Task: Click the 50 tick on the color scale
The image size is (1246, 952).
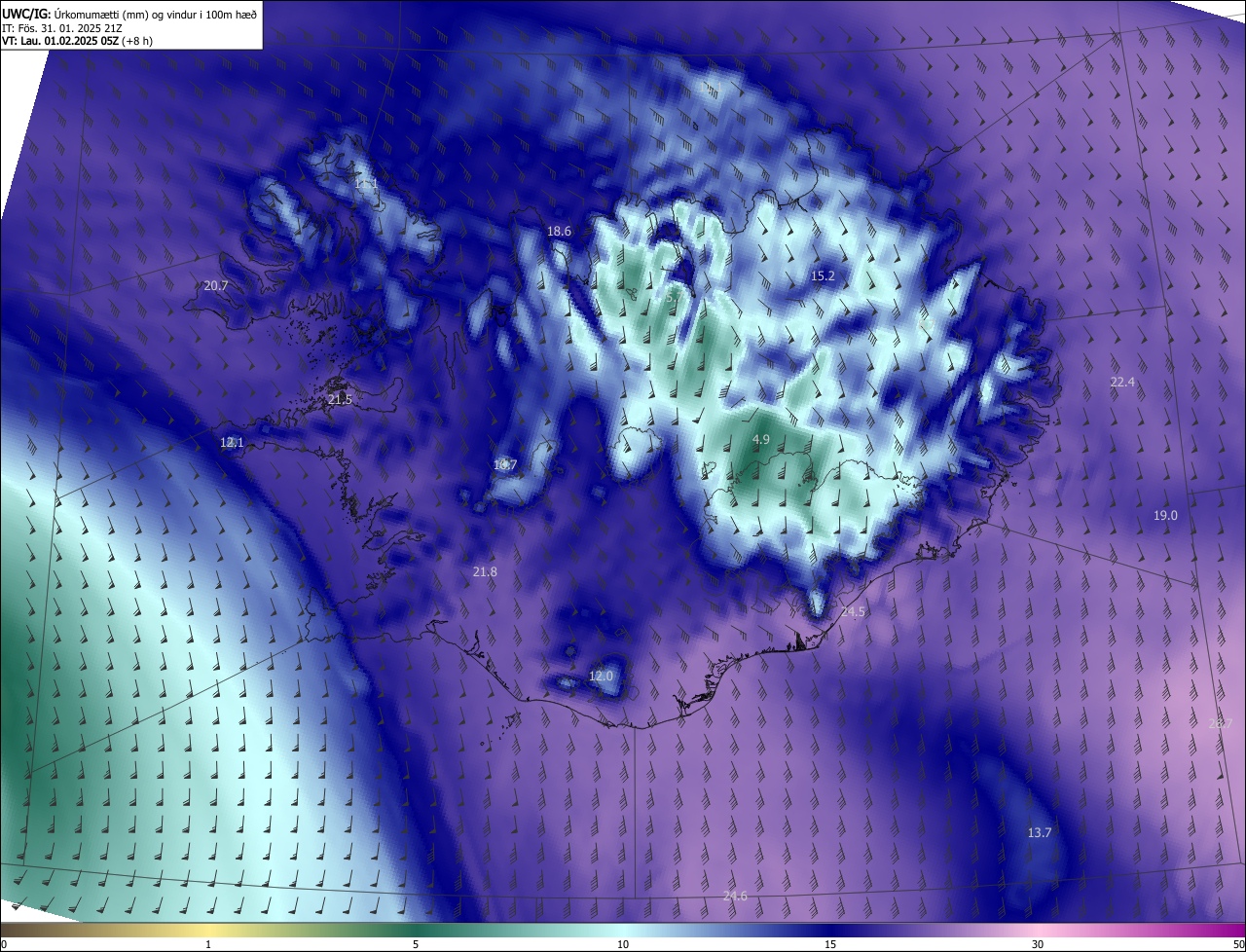Action: [1238, 945]
